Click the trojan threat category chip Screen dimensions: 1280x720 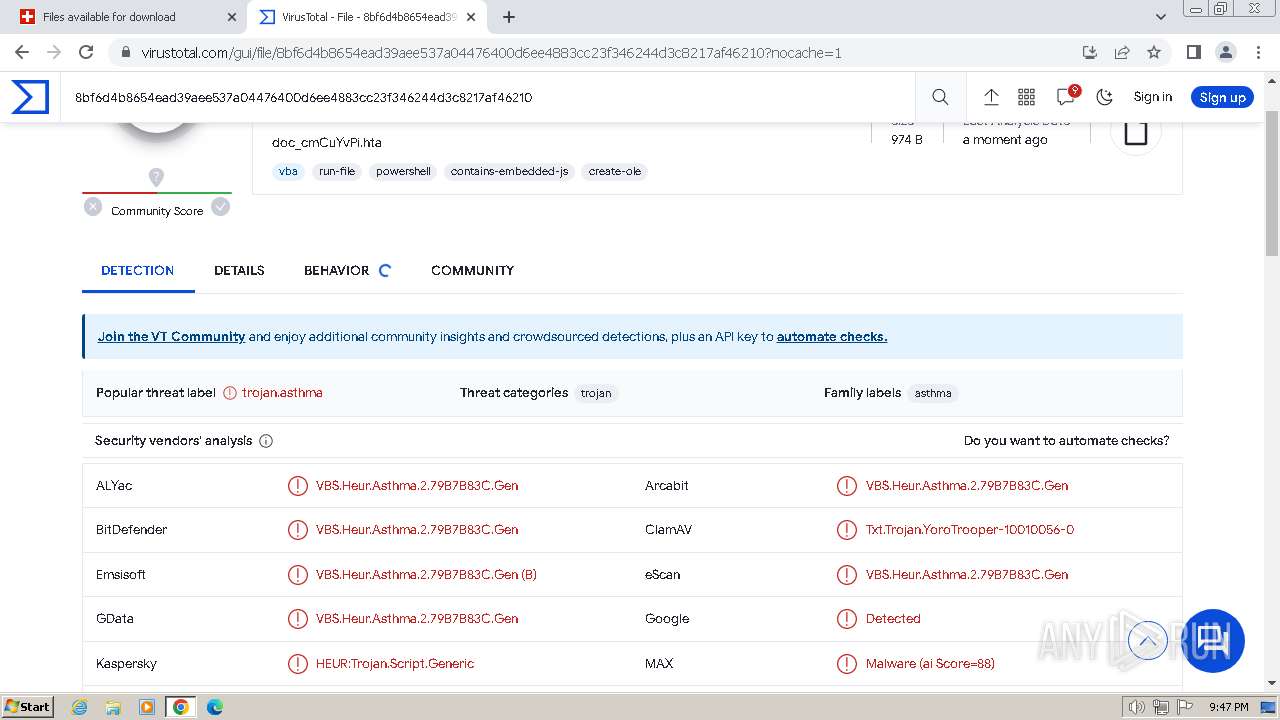coord(596,393)
